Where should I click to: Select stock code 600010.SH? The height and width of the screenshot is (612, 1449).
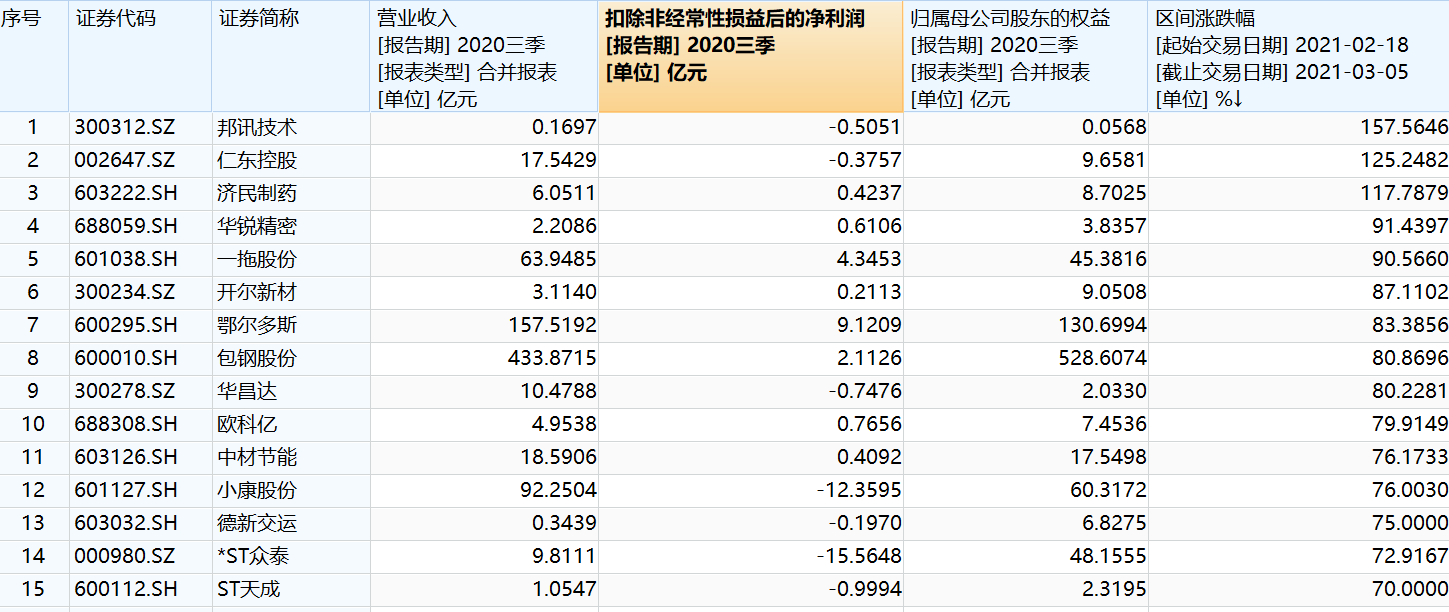point(125,359)
